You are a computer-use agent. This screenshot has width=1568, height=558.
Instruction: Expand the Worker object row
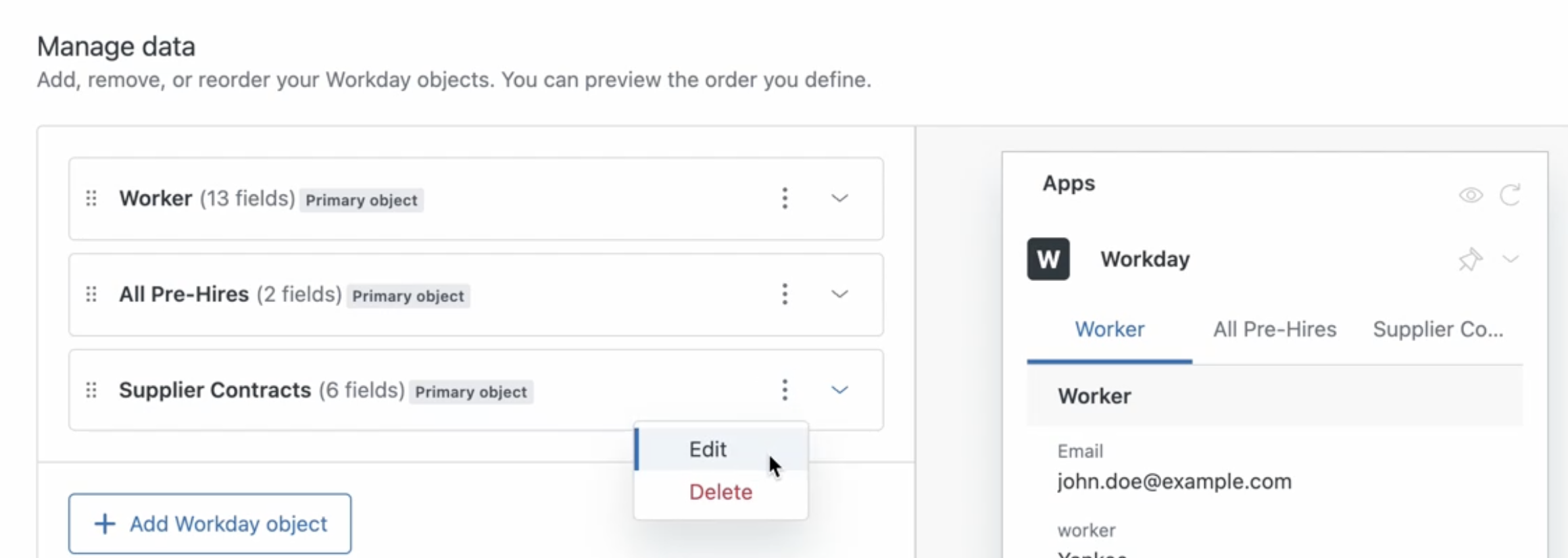click(x=839, y=199)
